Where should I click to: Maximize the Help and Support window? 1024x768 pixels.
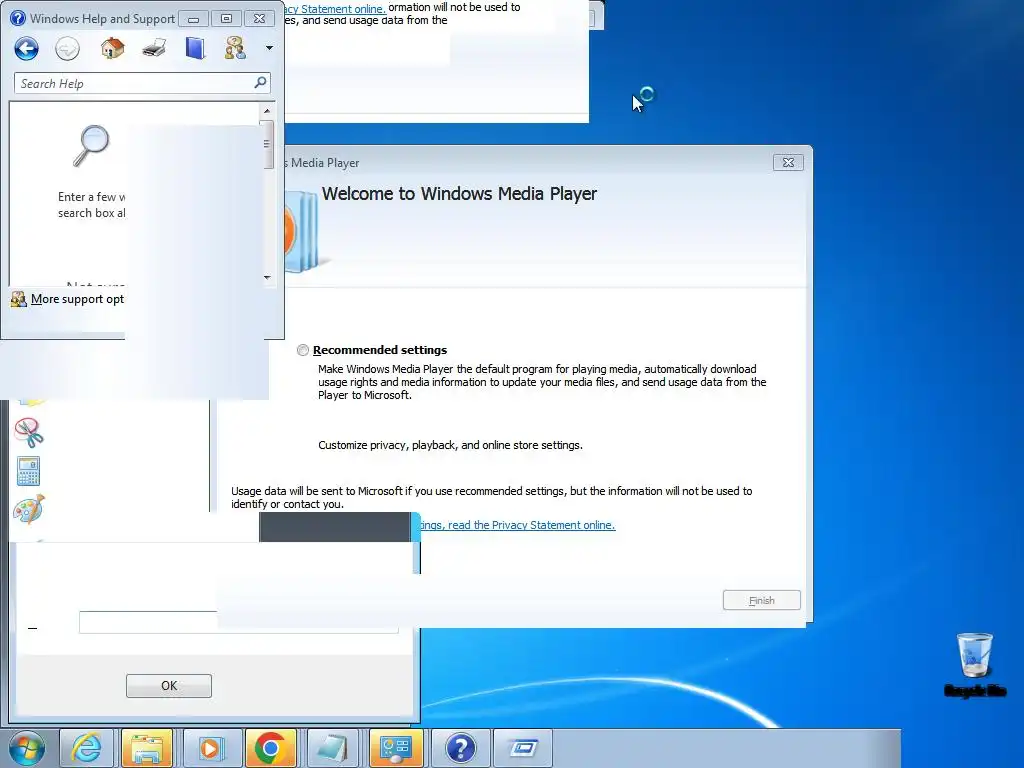click(226, 19)
